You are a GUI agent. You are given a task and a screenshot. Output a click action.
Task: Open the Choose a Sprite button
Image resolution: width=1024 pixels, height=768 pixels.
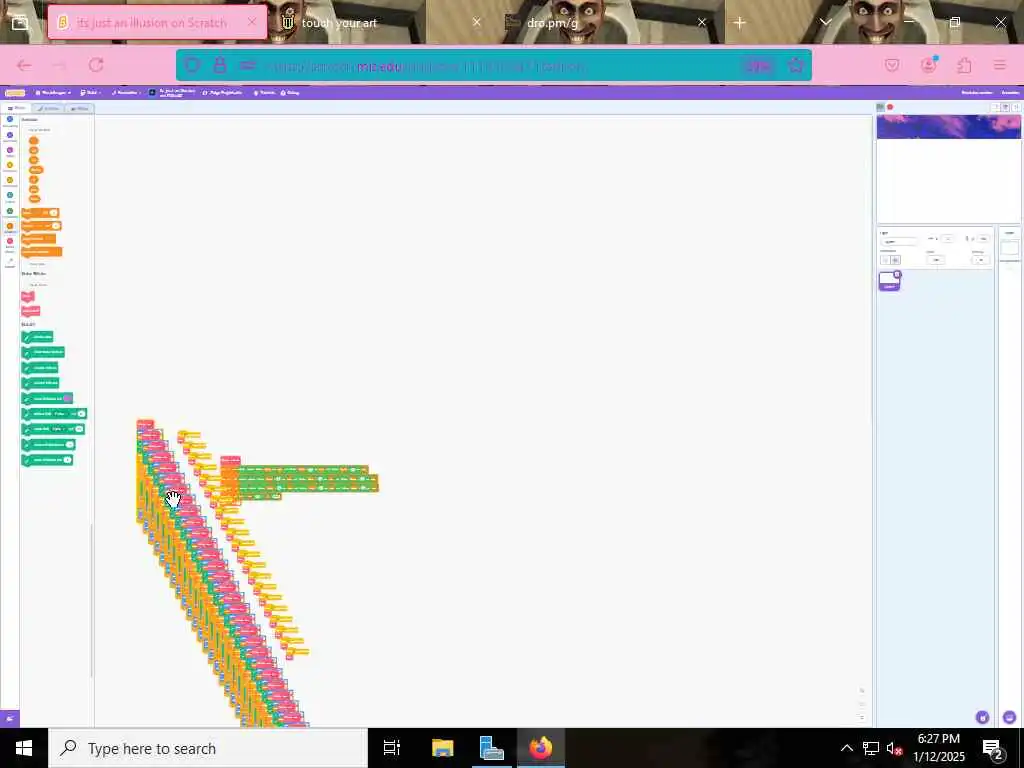click(x=982, y=717)
